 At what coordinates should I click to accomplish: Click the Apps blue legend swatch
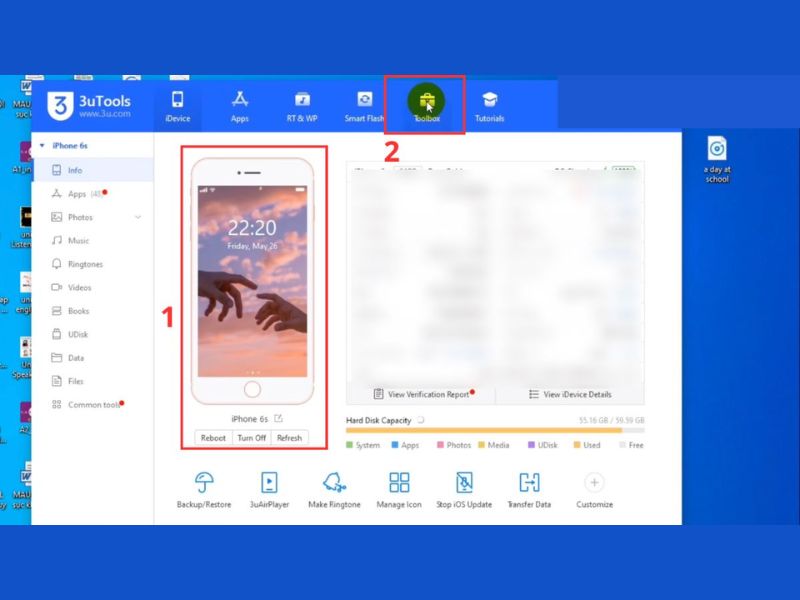pos(394,445)
